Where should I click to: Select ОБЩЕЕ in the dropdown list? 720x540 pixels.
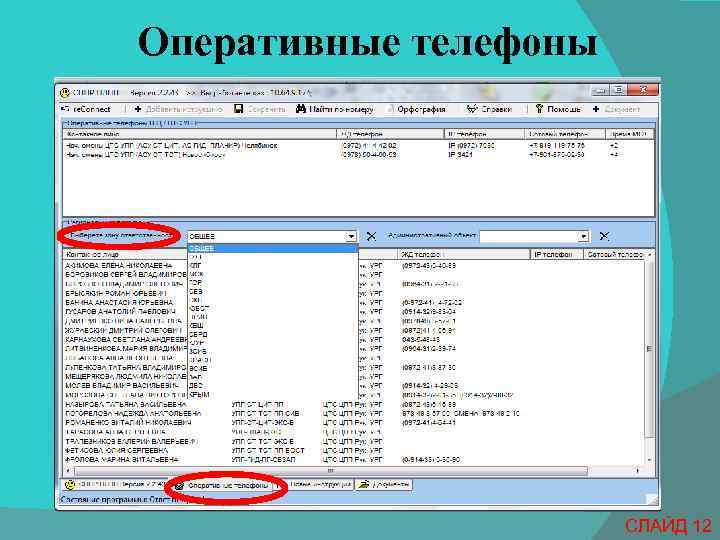coord(273,248)
